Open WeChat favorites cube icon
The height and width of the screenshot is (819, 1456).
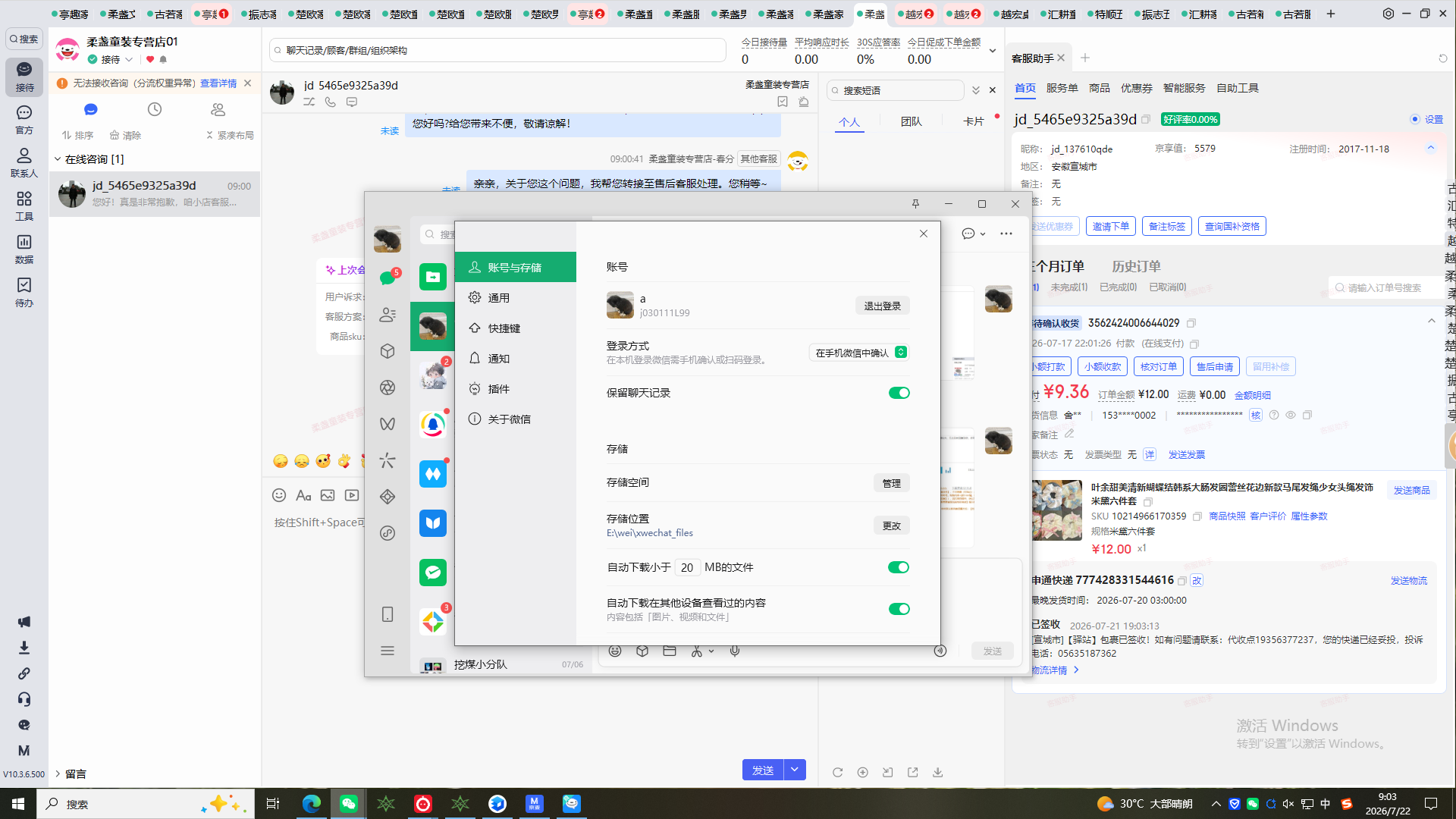(388, 351)
